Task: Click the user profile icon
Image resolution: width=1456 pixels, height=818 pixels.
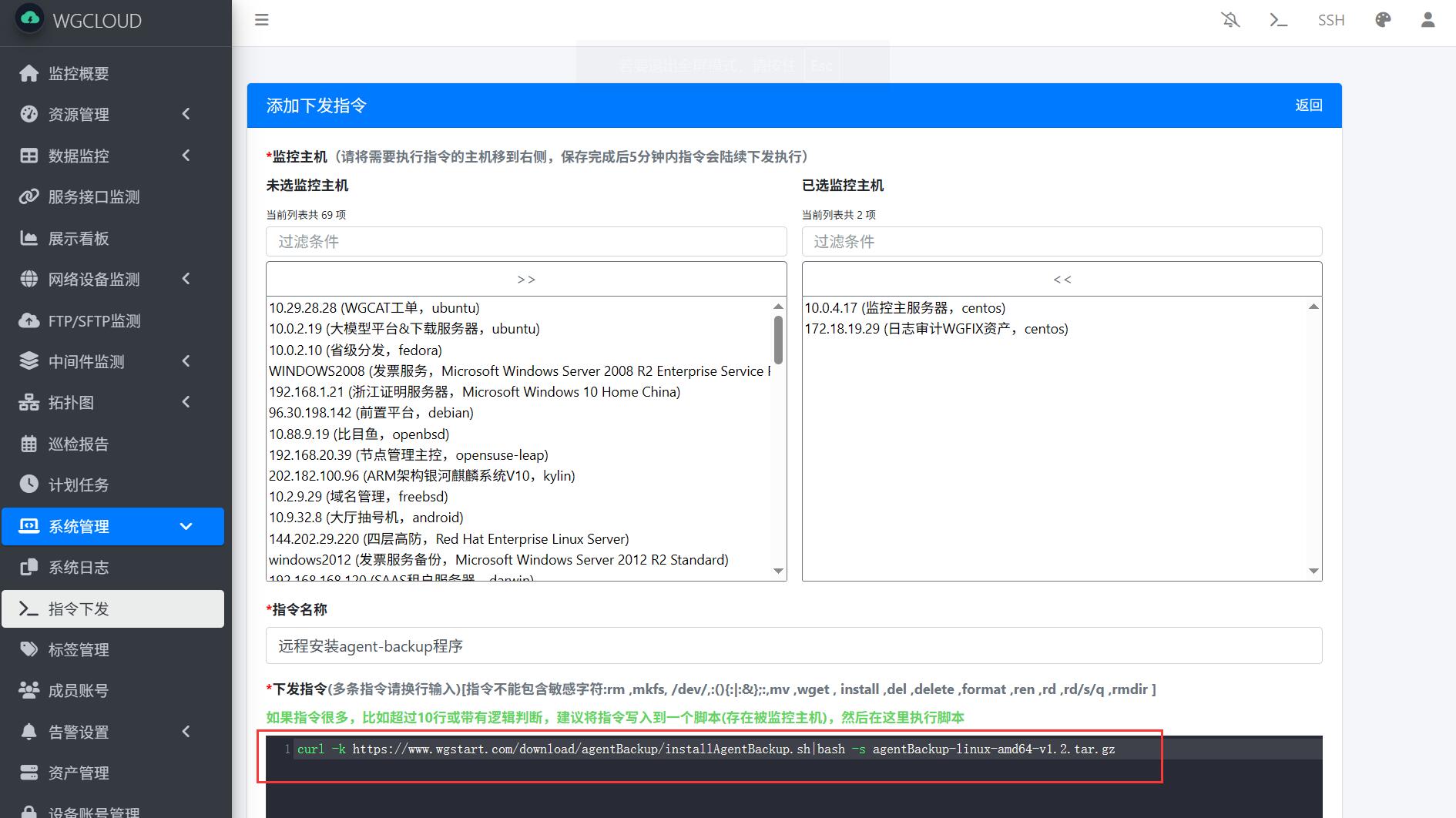Action: click(1427, 20)
